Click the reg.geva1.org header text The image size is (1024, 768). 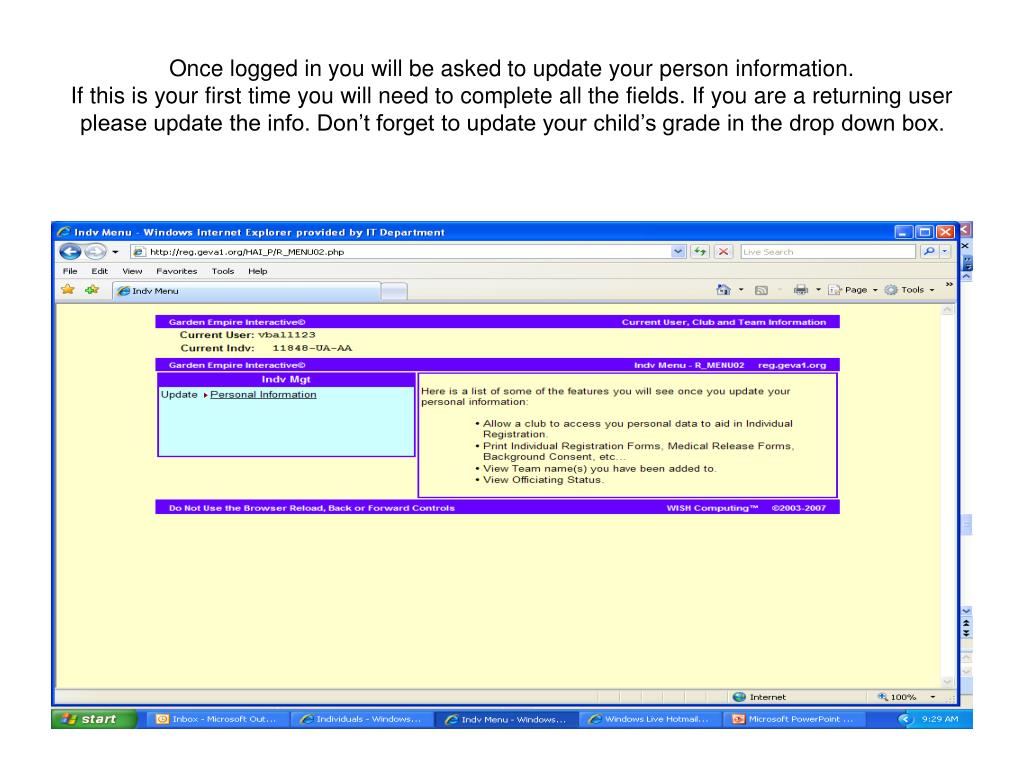click(792, 365)
